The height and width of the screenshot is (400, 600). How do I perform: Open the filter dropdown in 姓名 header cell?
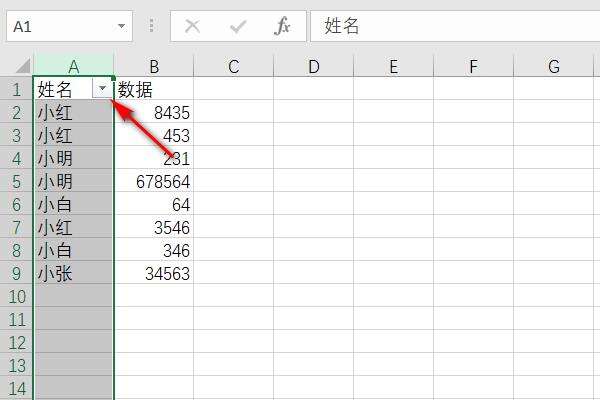(x=102, y=88)
